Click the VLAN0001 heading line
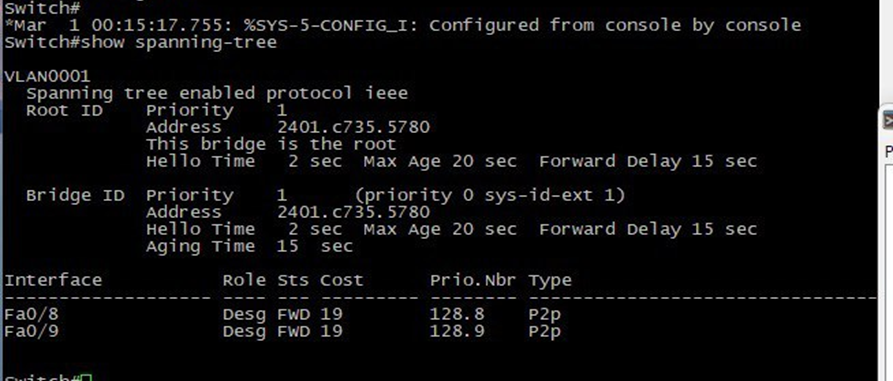 [x=47, y=76]
